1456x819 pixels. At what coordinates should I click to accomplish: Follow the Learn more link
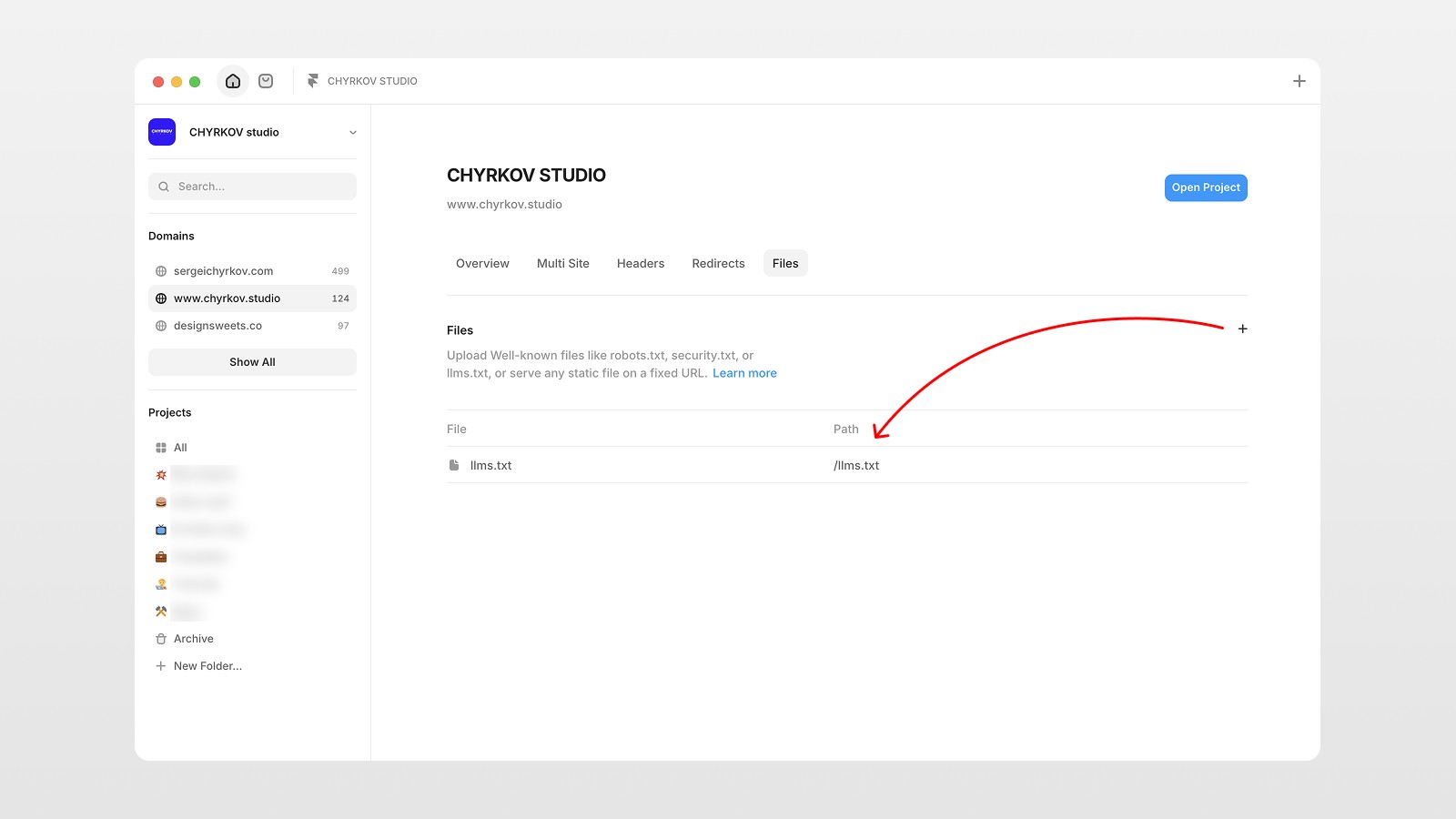click(744, 373)
